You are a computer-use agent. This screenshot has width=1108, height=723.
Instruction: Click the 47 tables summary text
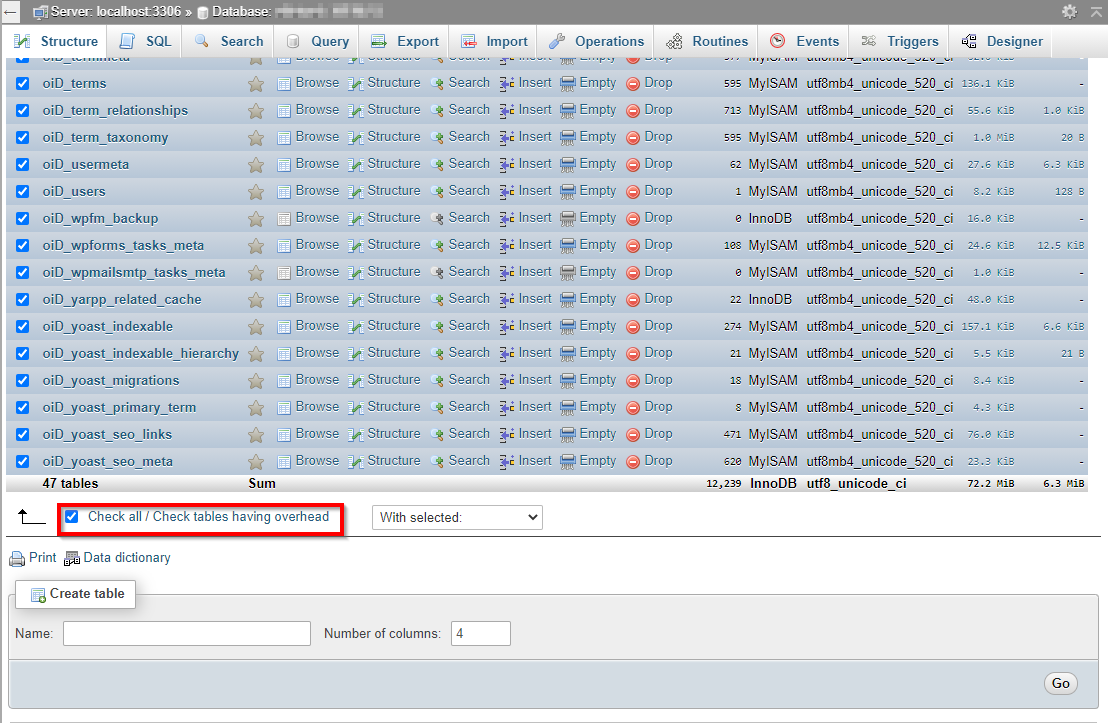click(x=70, y=484)
